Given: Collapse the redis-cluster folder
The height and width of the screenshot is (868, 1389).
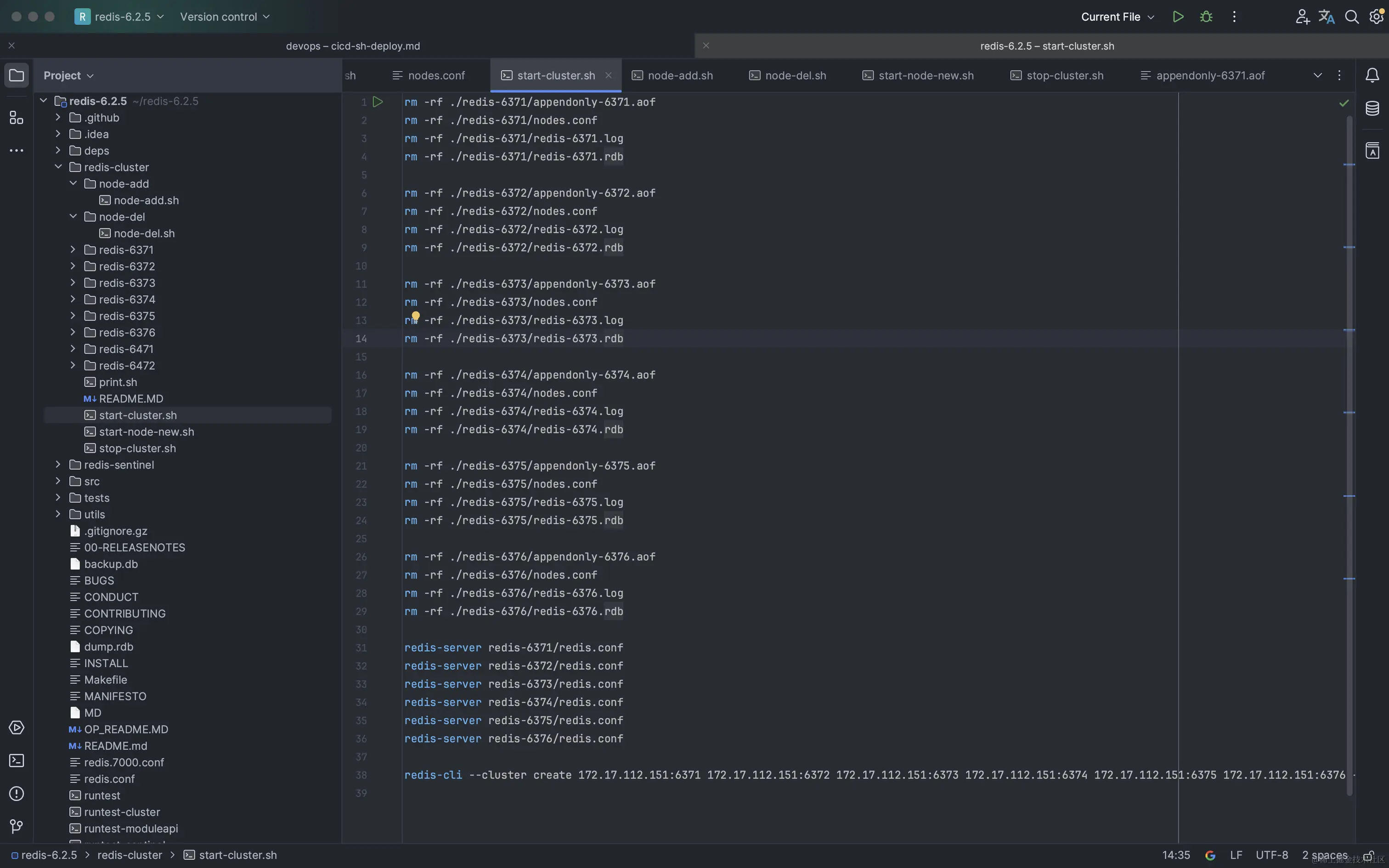Looking at the screenshot, I should coord(58,166).
